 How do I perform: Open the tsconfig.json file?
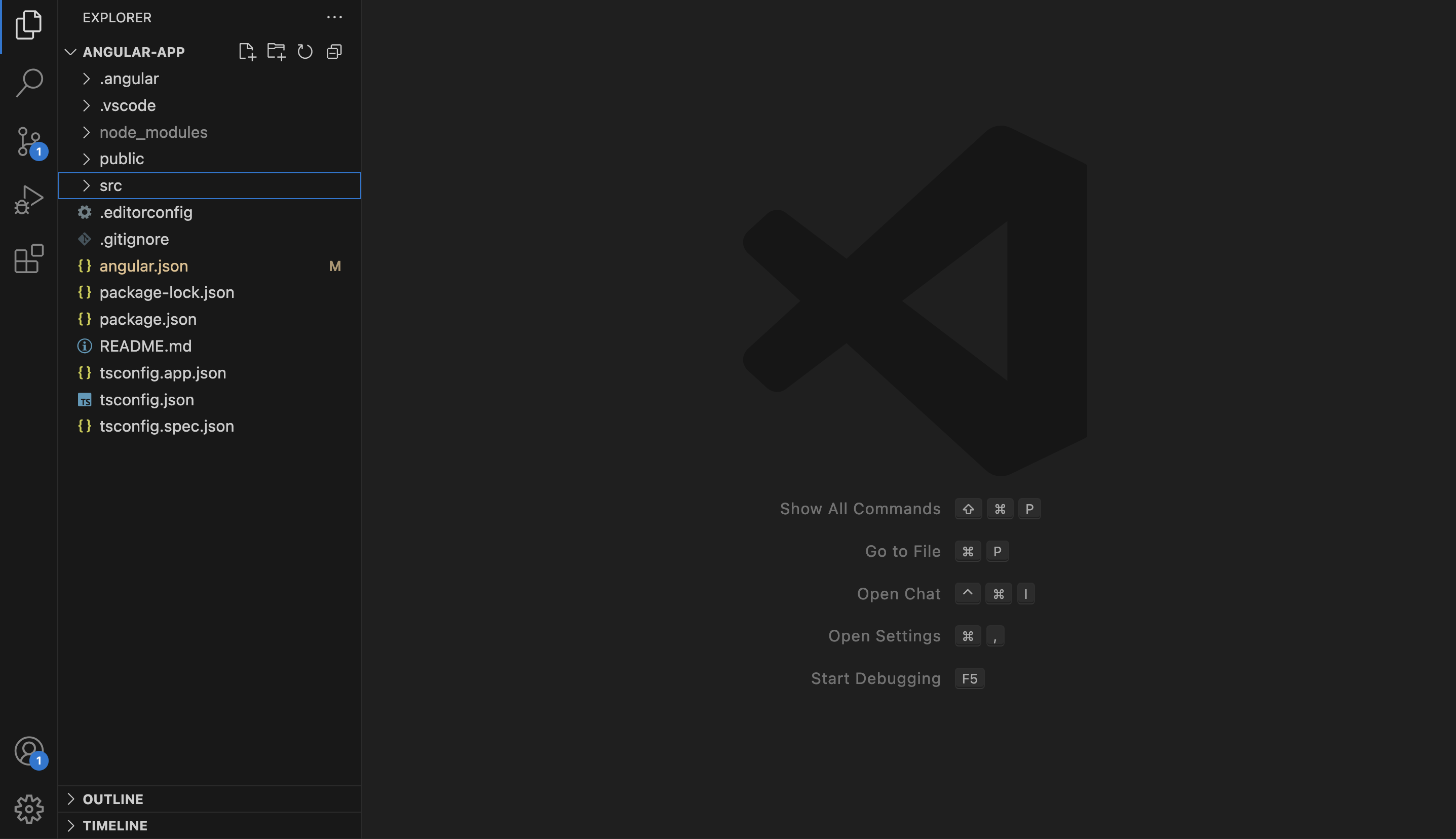(210, 400)
